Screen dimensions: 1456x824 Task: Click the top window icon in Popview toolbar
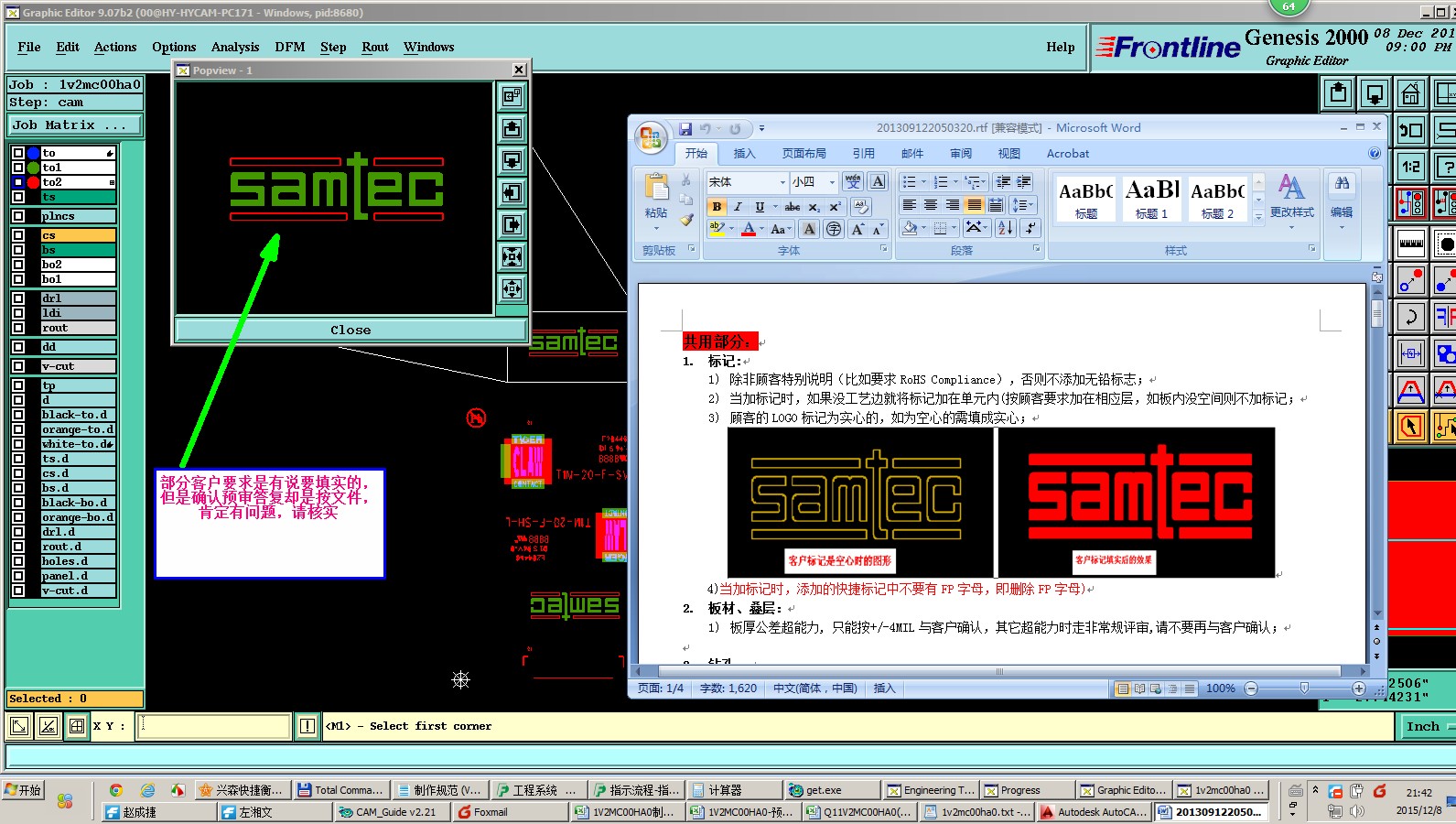click(512, 95)
